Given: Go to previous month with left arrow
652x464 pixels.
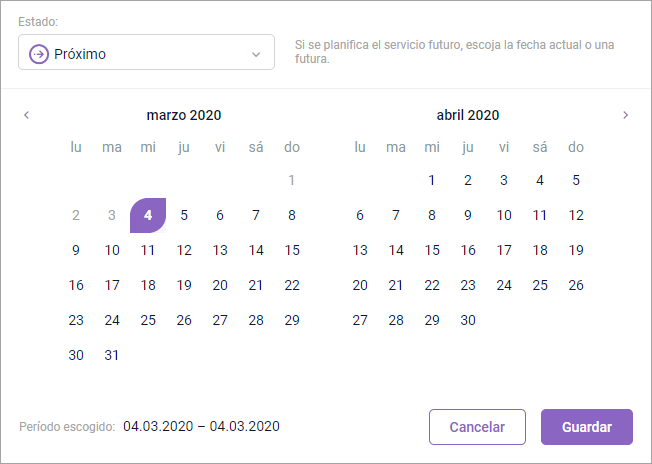Looking at the screenshot, I should pyautogui.click(x=27, y=115).
